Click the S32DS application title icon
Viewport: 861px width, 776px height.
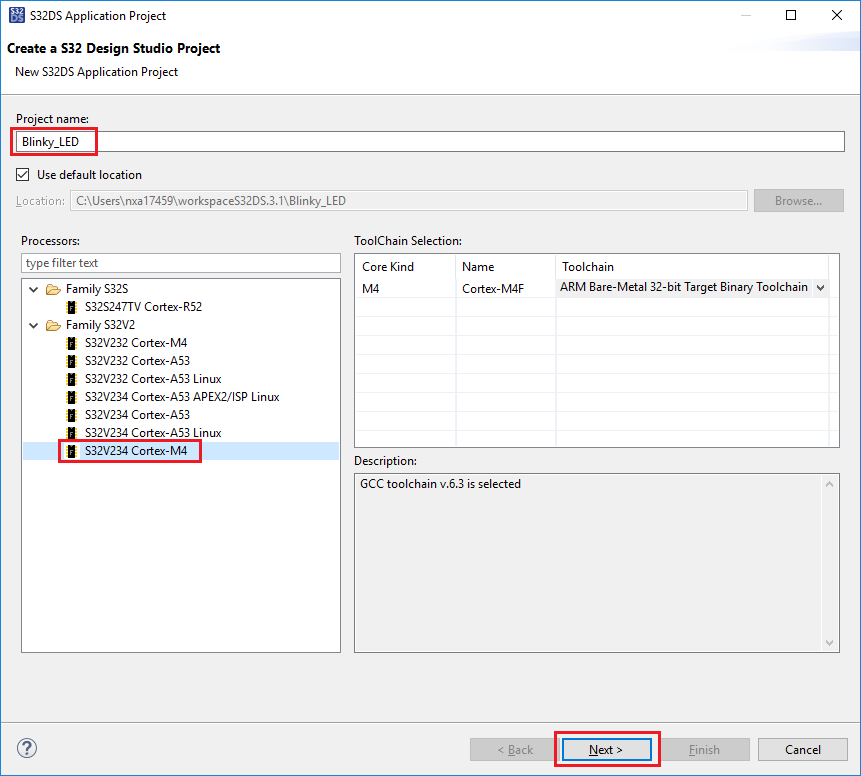[17, 15]
